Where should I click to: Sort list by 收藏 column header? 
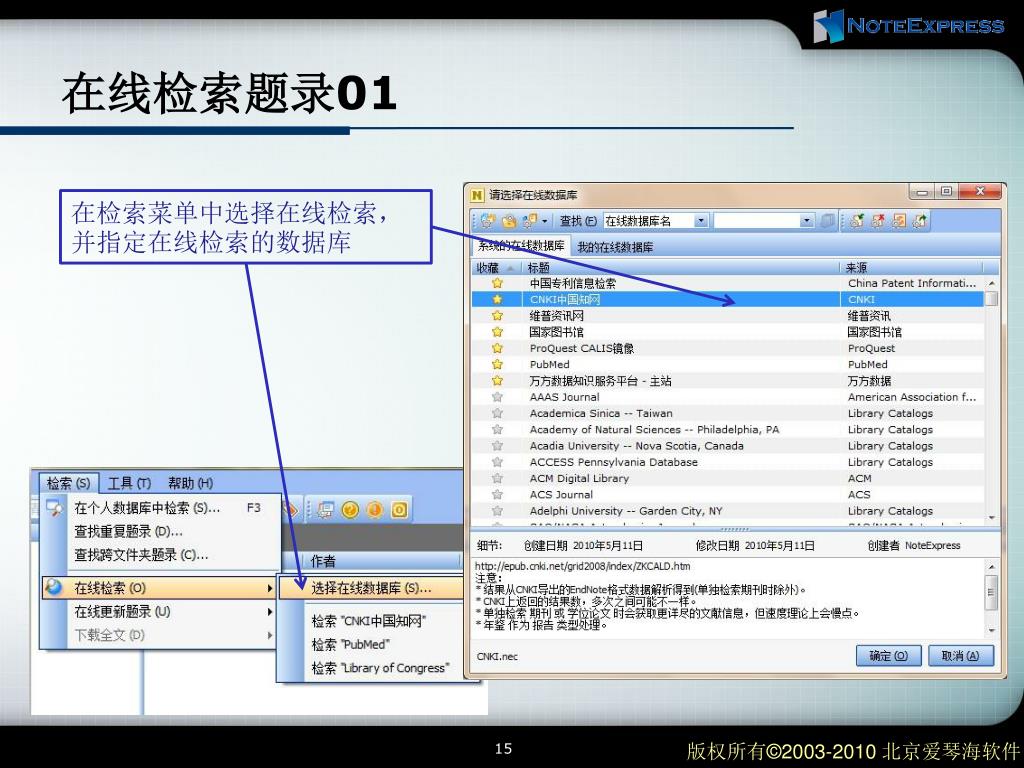click(496, 267)
